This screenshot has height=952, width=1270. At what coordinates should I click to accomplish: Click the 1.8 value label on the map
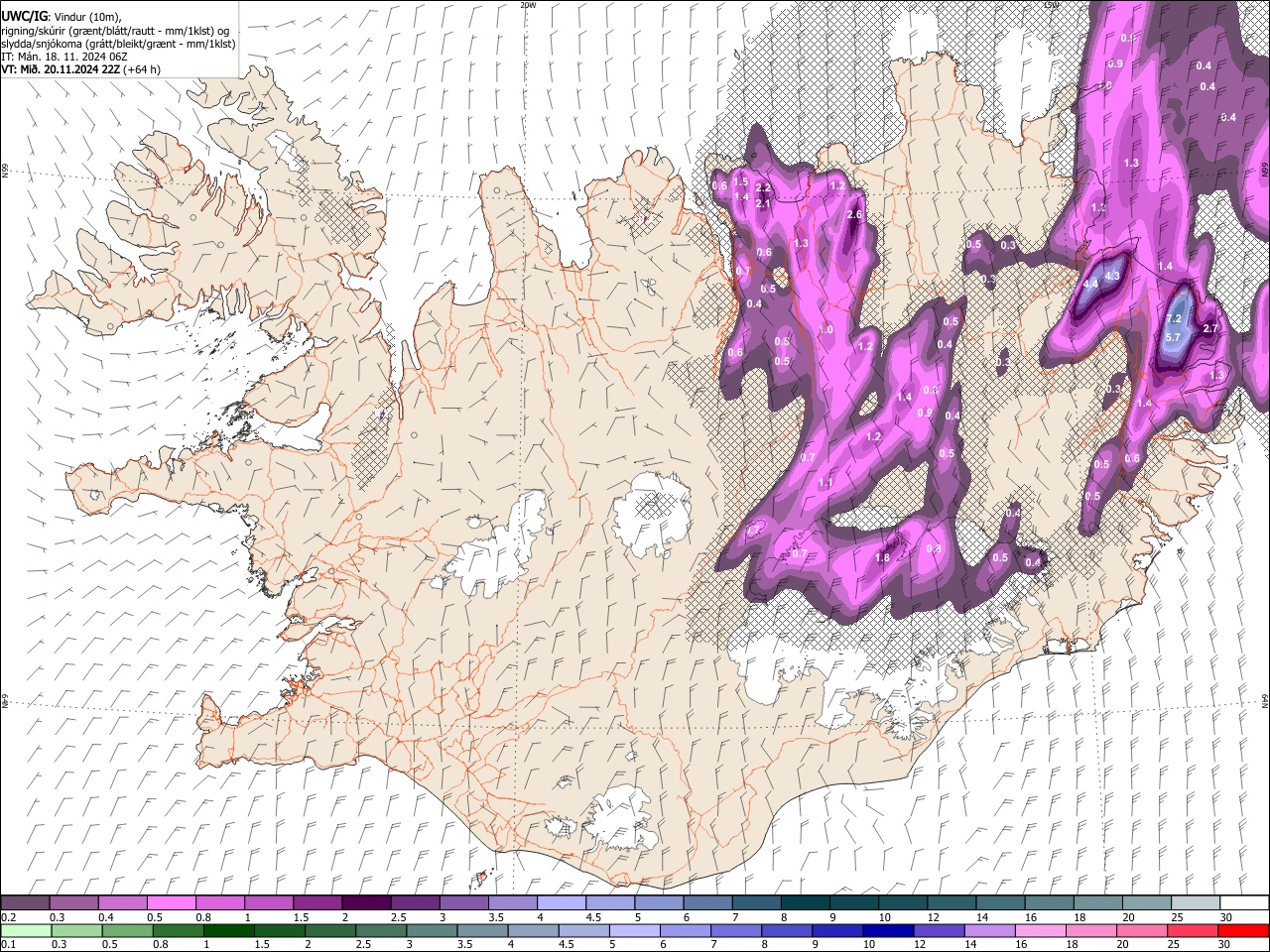pos(883,557)
